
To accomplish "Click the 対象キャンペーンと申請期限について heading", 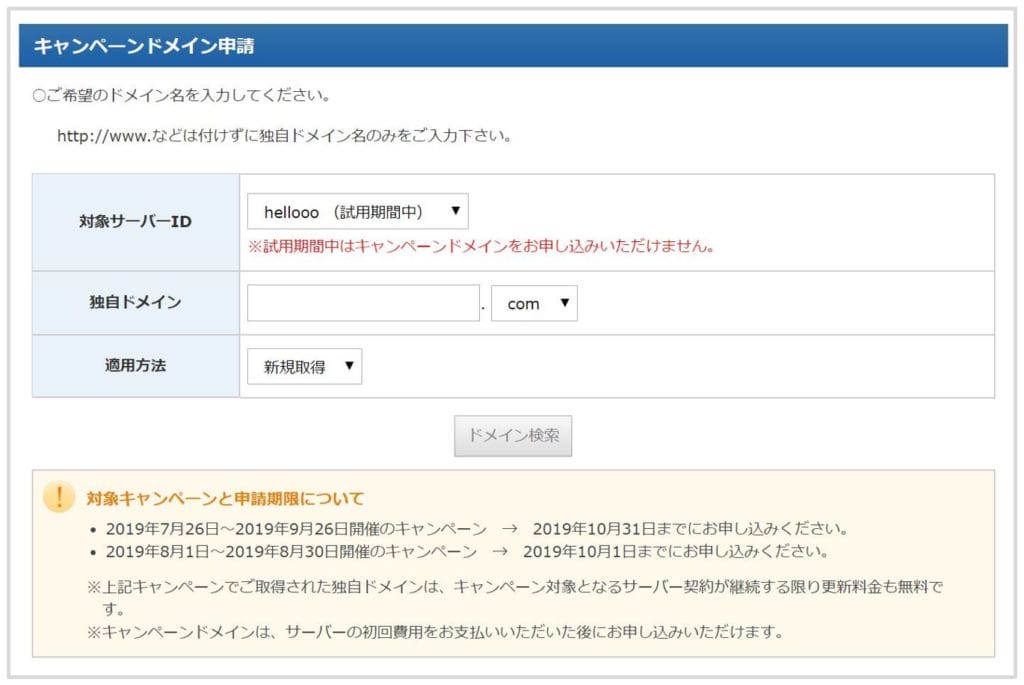I will tap(225, 498).
